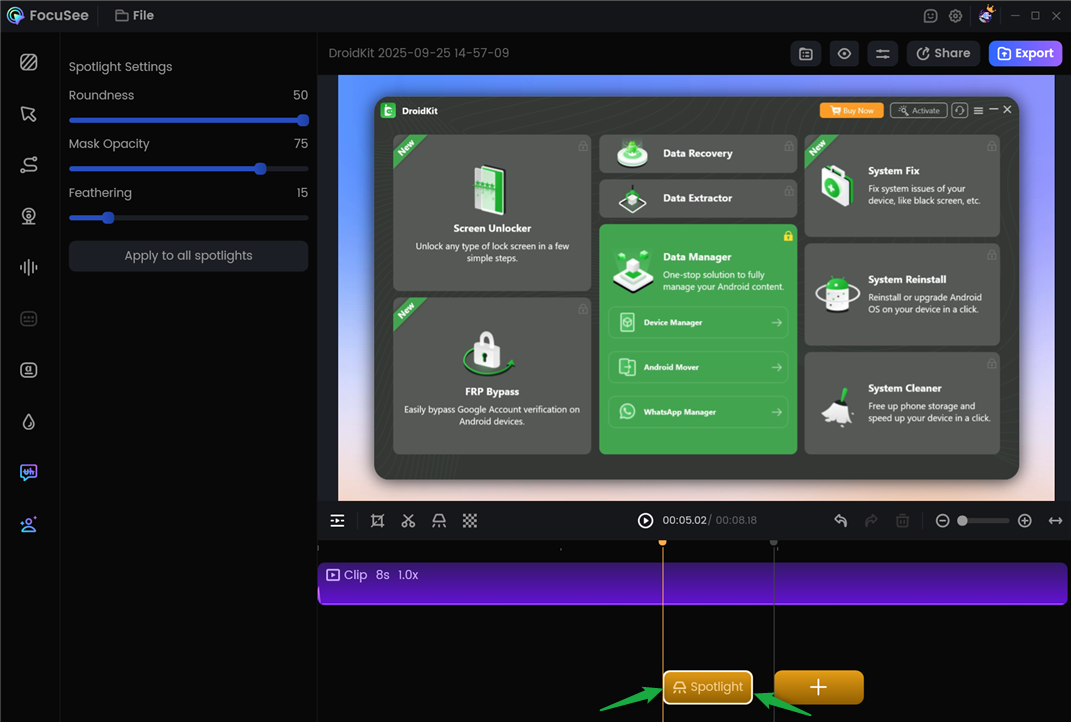Click the mosaic checkerboard tool
Screen dimensions: 1071x722
[470, 521]
